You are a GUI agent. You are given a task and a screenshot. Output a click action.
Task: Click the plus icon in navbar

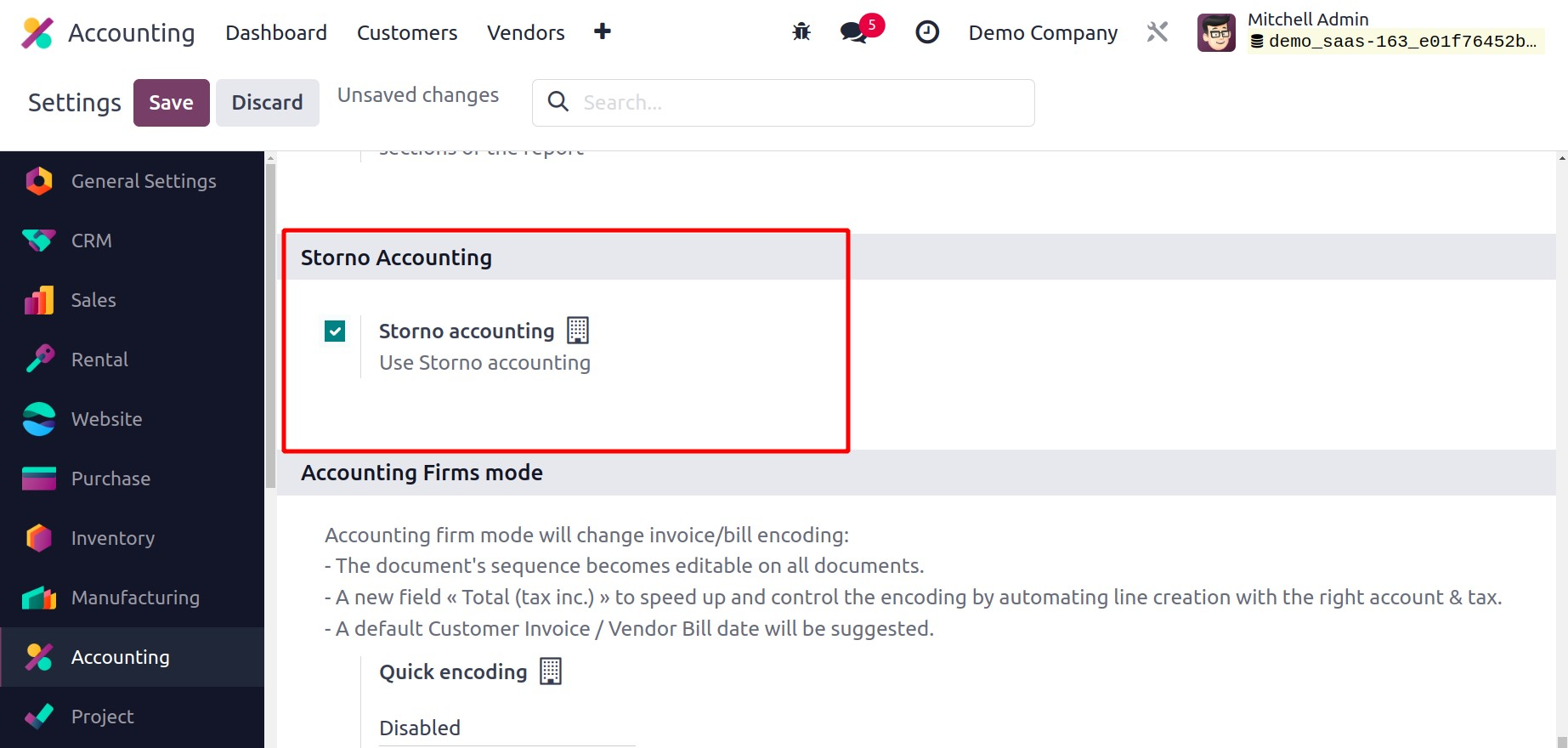[x=603, y=32]
